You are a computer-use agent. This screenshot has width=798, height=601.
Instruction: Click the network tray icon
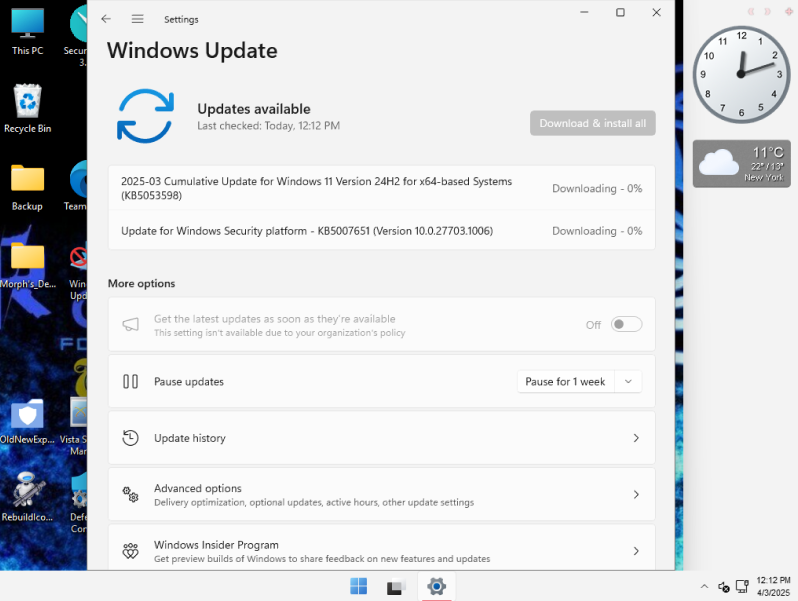pos(742,587)
